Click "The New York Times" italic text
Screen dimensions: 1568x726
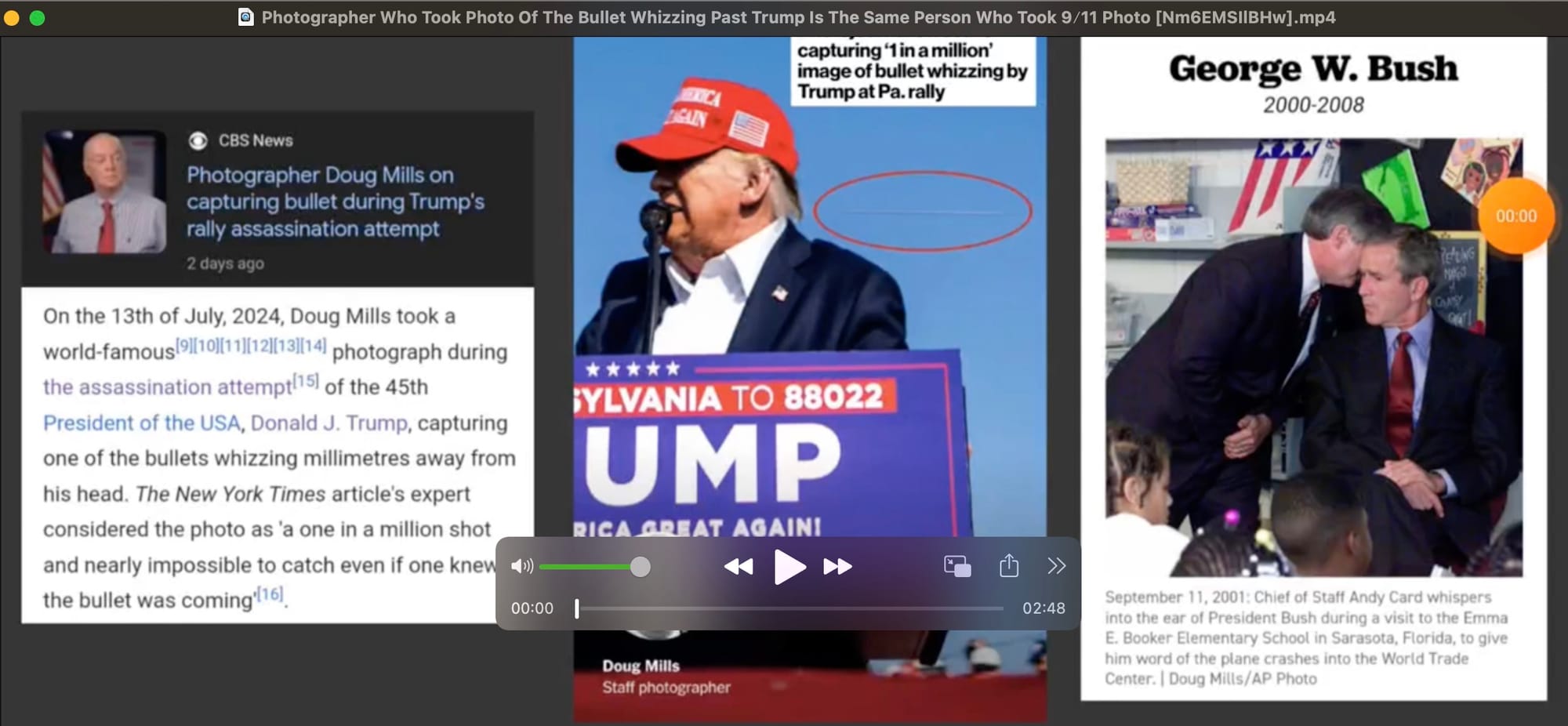230,494
